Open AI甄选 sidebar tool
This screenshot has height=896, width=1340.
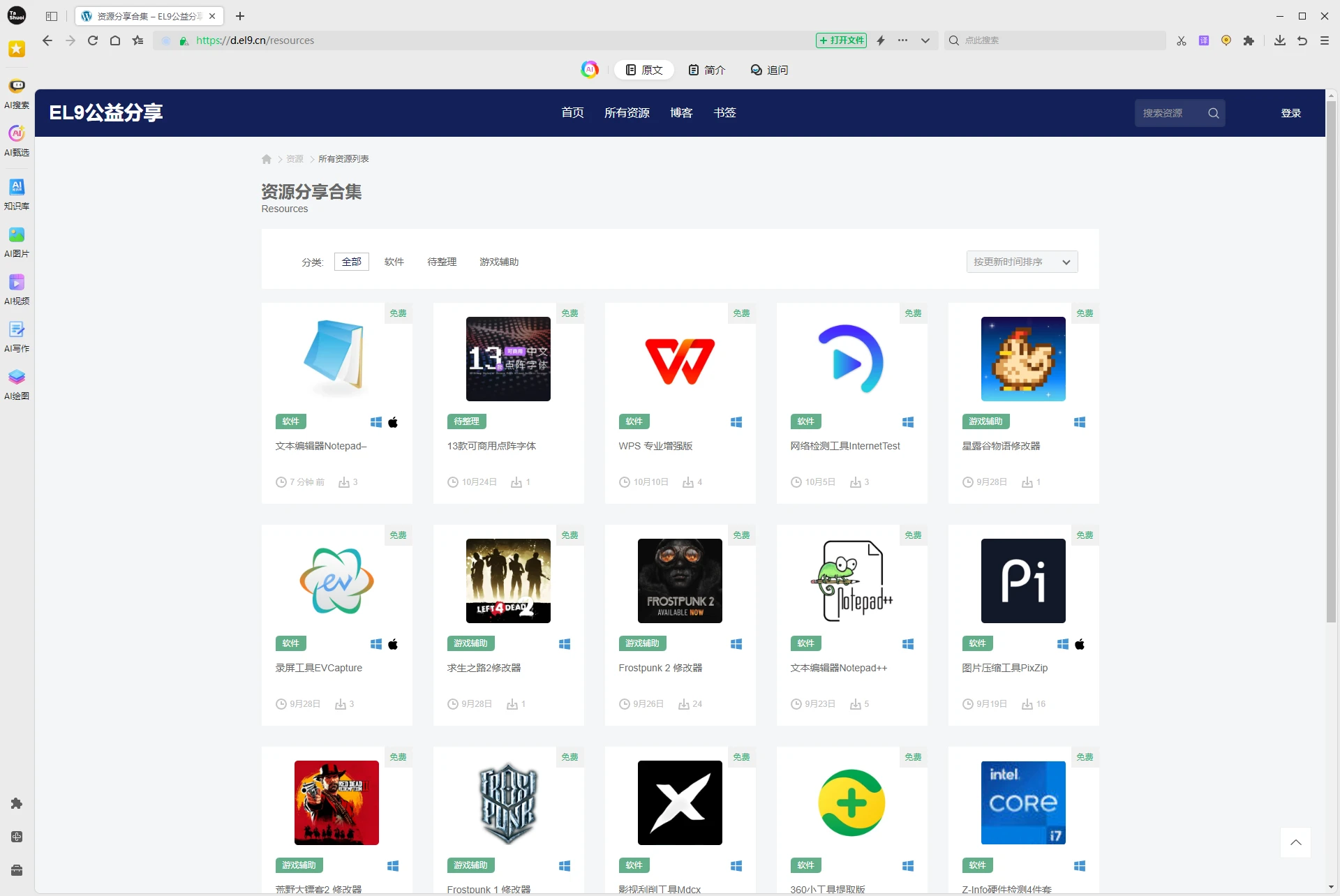(x=17, y=141)
